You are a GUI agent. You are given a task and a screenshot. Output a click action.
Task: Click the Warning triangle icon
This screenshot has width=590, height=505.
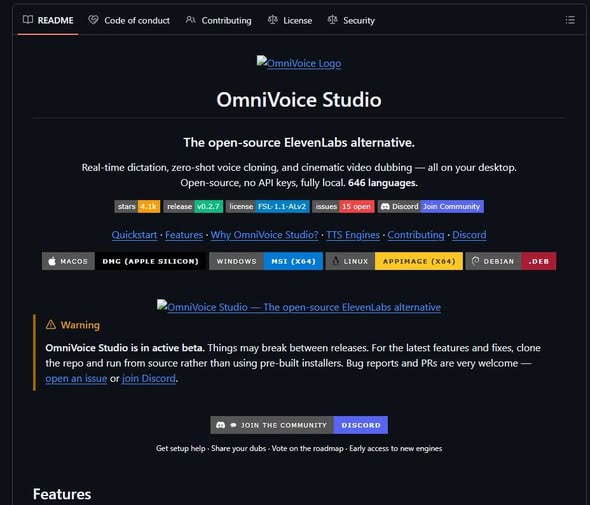[51, 325]
